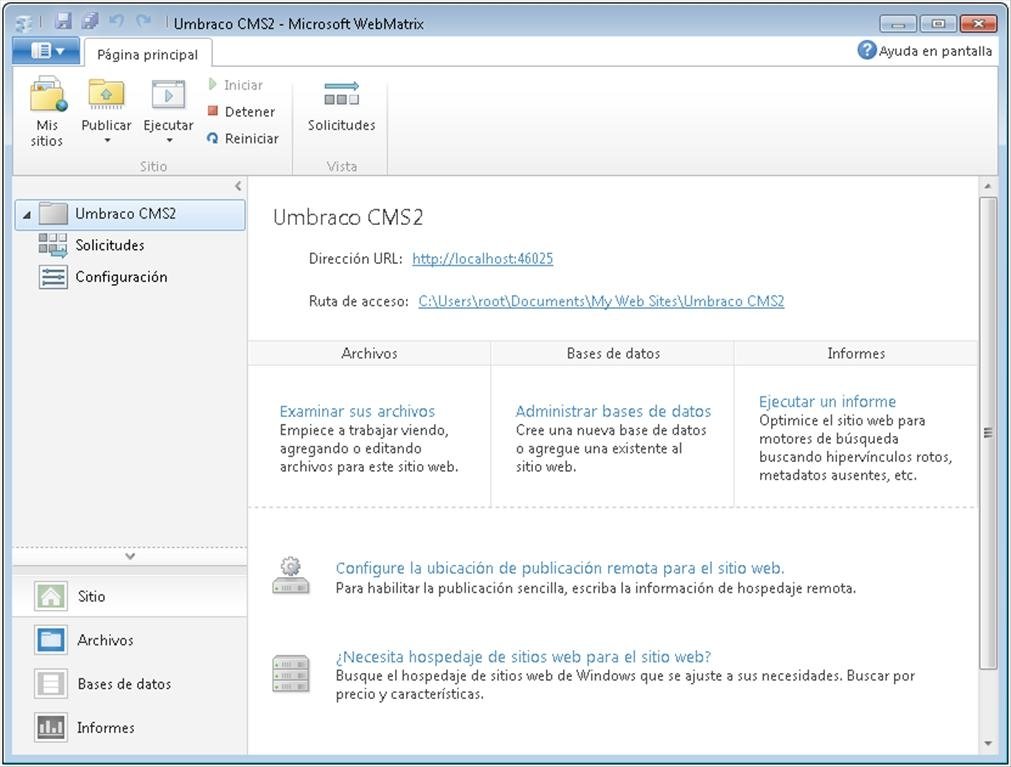Click the vertical scrollbar thumb
This screenshot has width=1011, height=767.
click(988, 432)
